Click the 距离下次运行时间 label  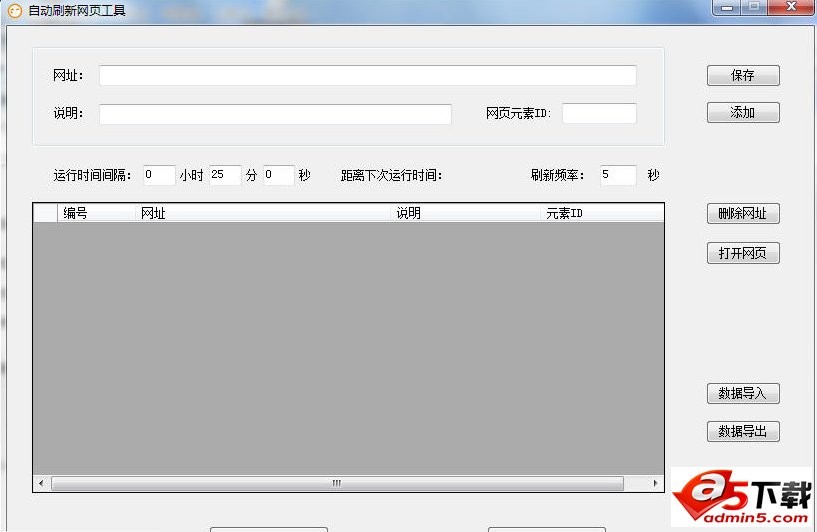pyautogui.click(x=391, y=176)
